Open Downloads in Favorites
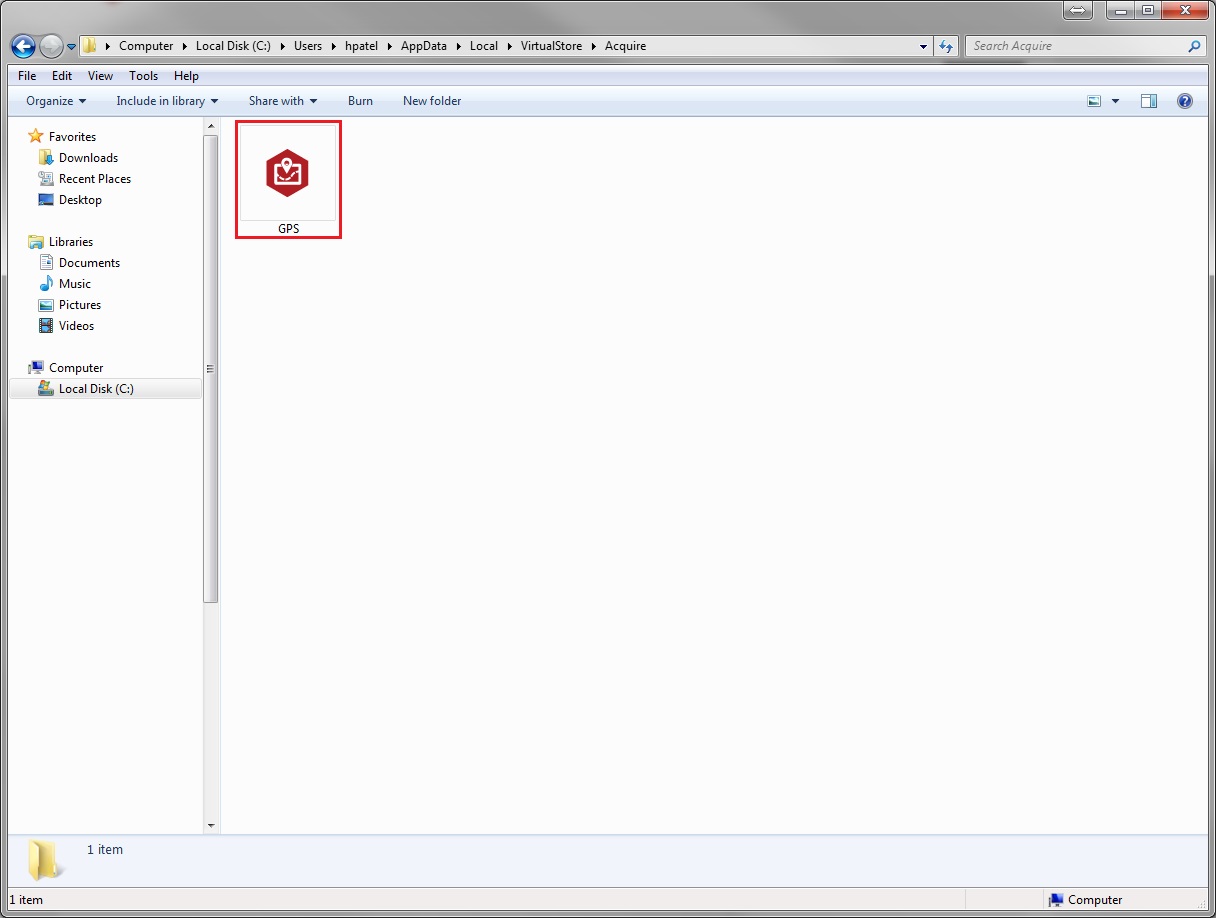 [x=88, y=158]
